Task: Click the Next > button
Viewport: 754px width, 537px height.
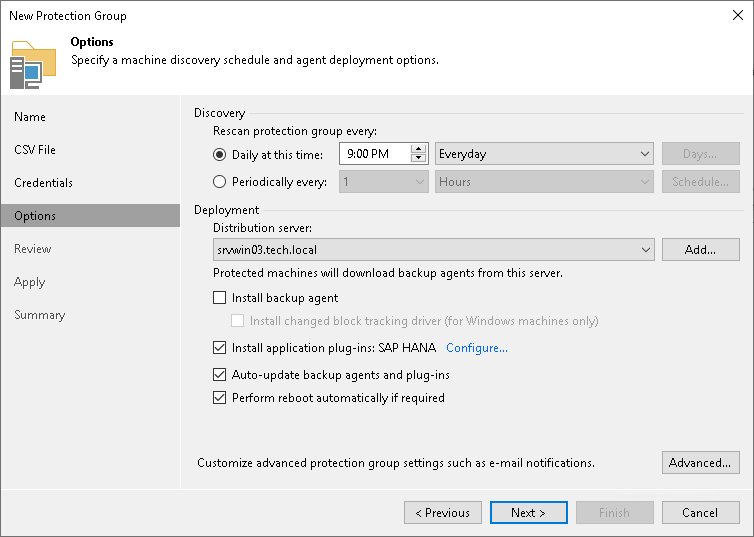Action: pyautogui.click(x=528, y=512)
